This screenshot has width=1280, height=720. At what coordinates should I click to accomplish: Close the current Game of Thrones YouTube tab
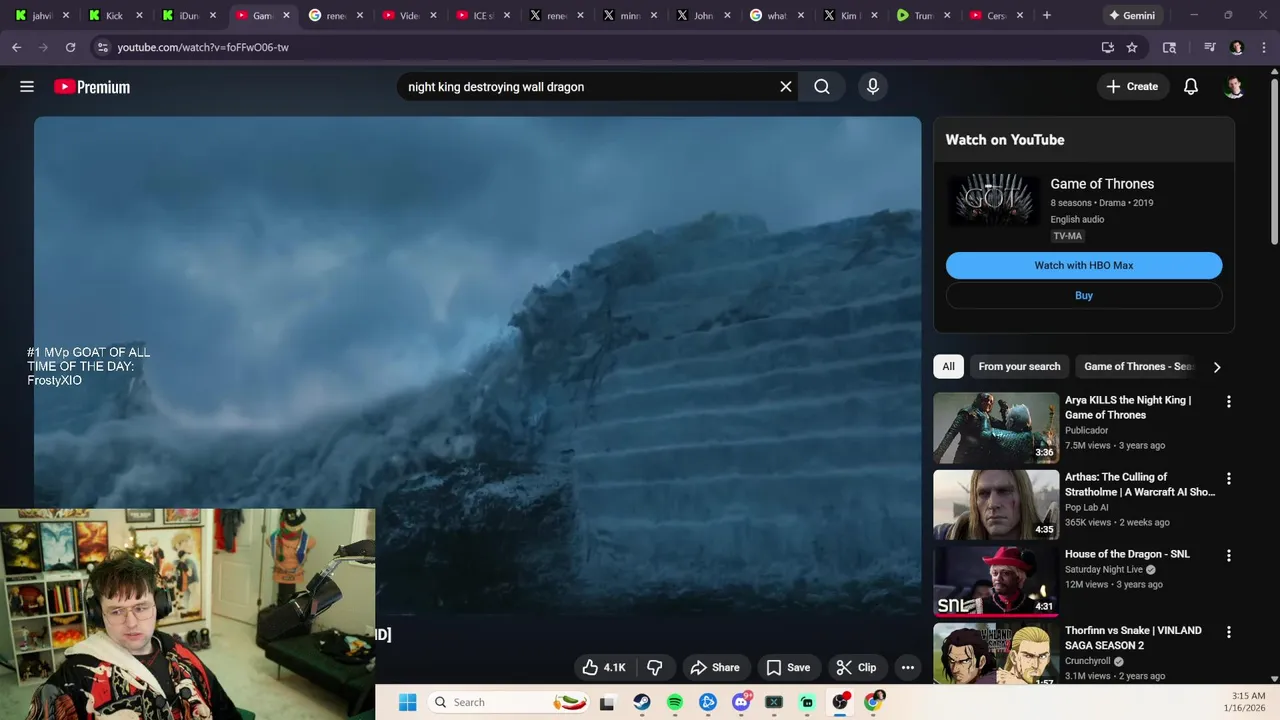286,15
